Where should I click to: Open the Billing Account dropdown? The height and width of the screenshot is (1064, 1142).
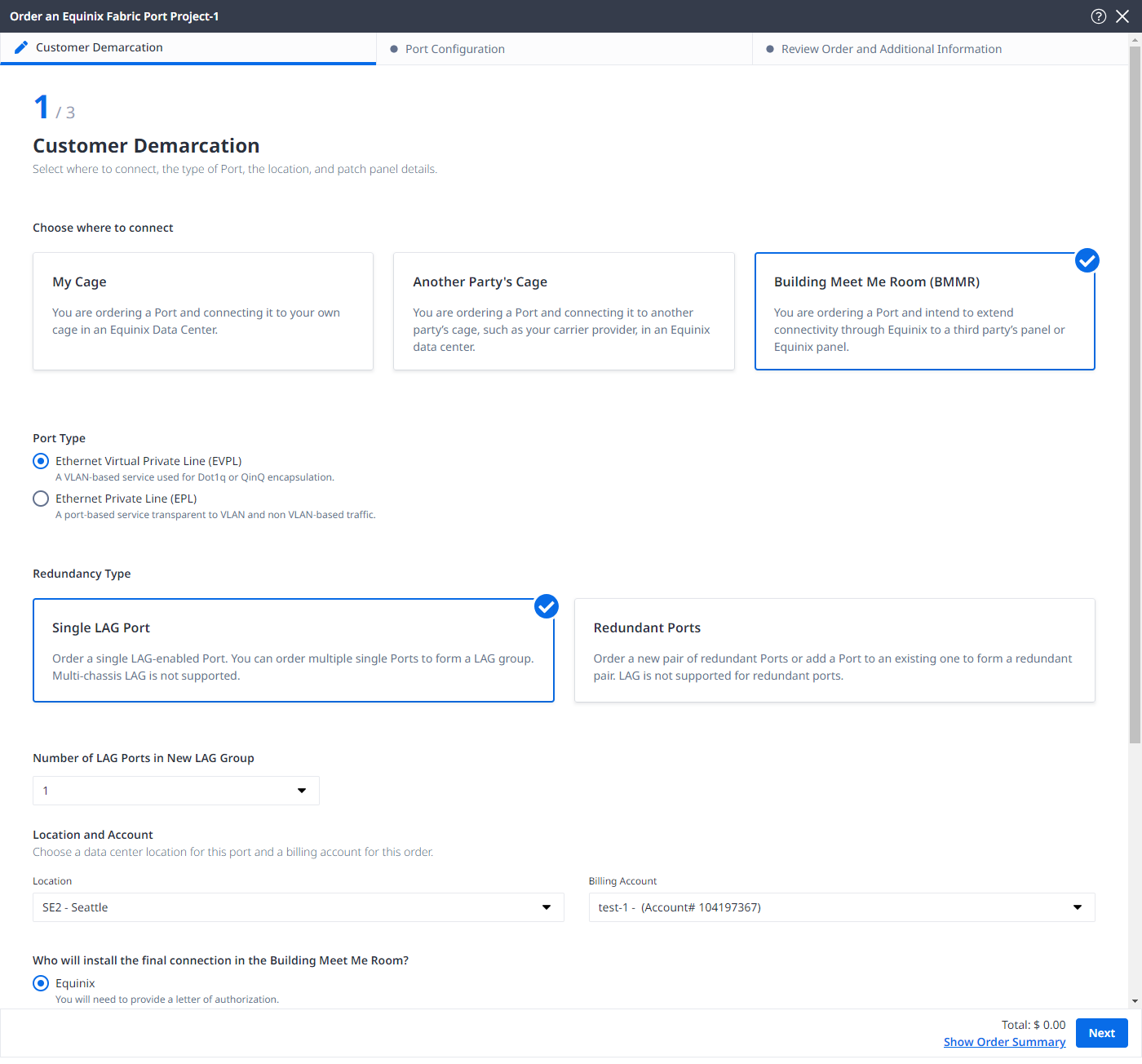[x=842, y=907]
